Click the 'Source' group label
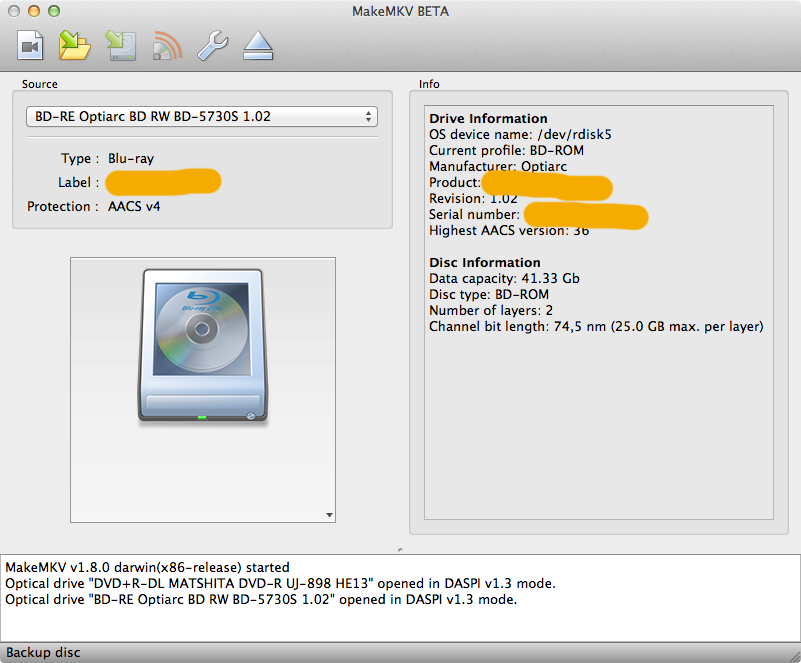This screenshot has height=663, width=801. 39,84
